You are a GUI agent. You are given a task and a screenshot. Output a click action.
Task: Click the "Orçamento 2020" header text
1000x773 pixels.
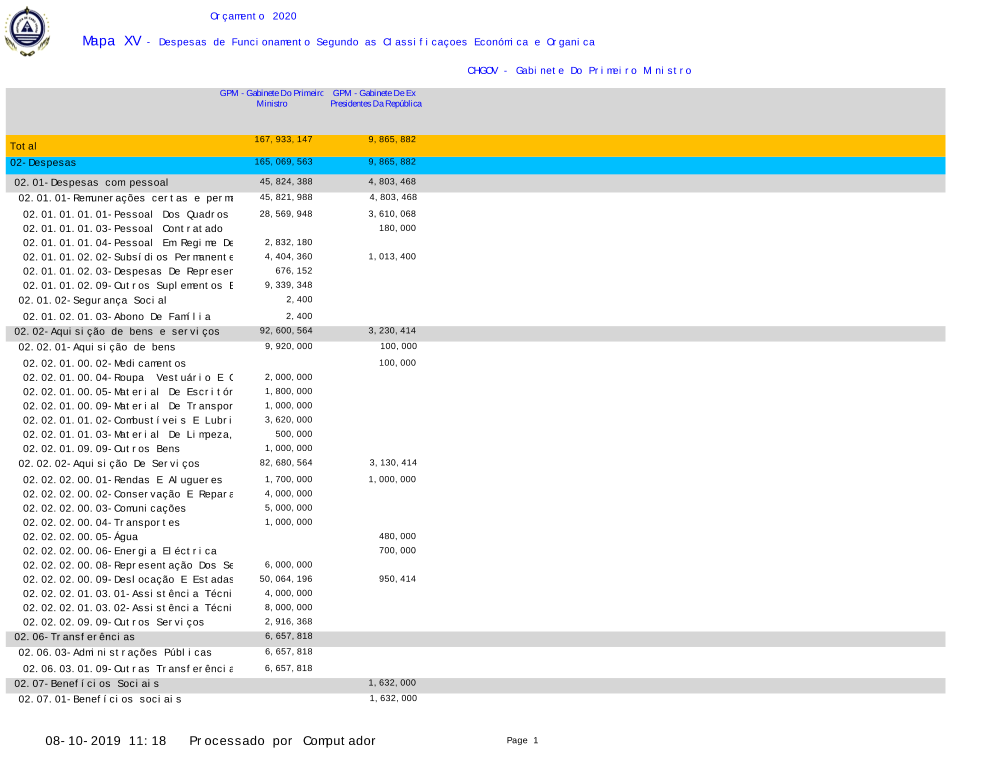[253, 17]
